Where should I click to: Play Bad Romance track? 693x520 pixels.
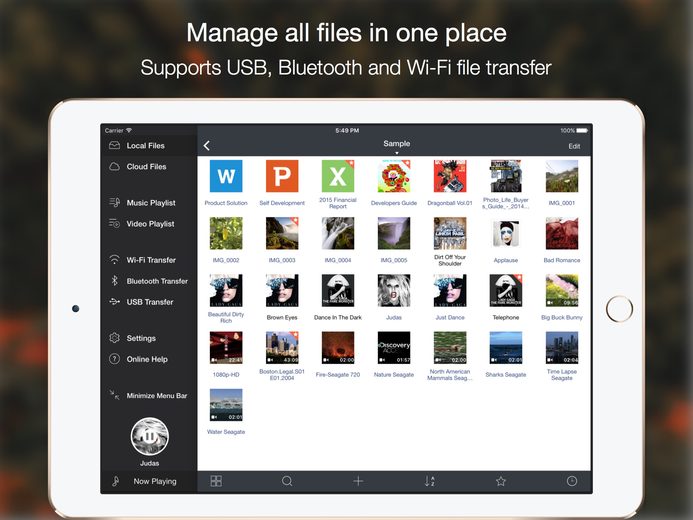(x=562, y=233)
